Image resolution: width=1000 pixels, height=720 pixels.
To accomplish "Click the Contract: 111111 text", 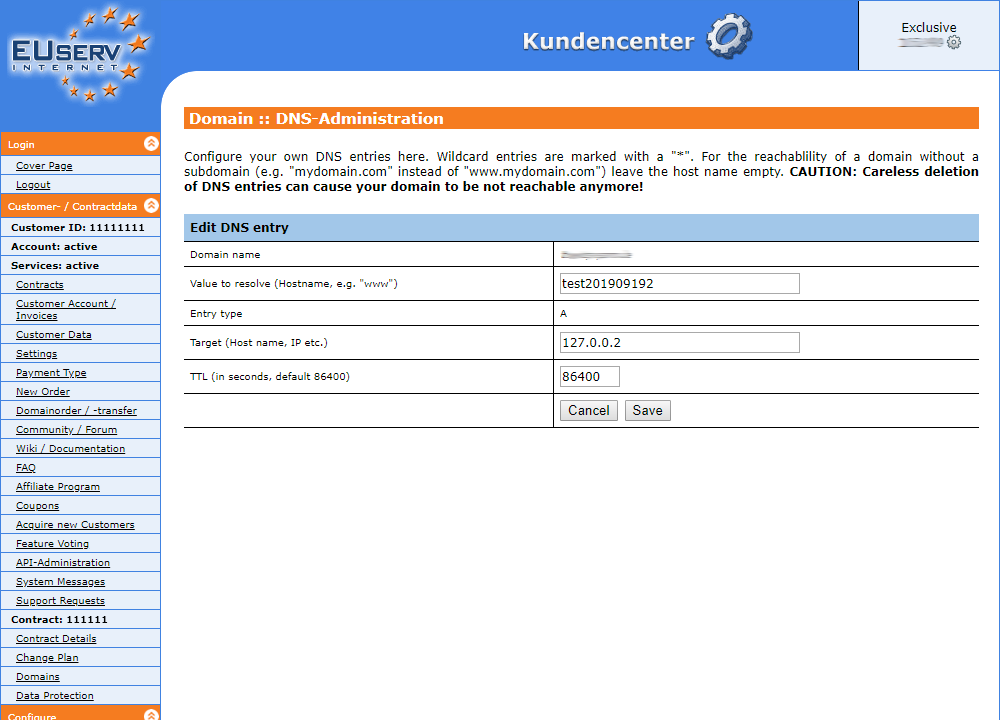I will (59, 620).
